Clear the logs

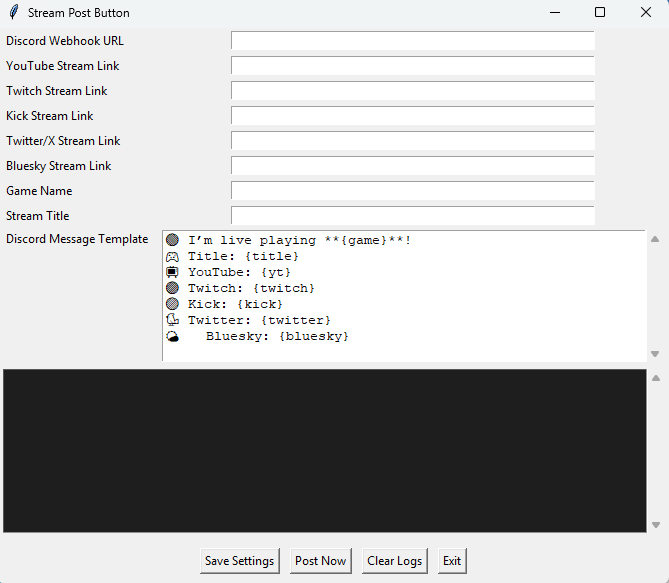pos(395,561)
